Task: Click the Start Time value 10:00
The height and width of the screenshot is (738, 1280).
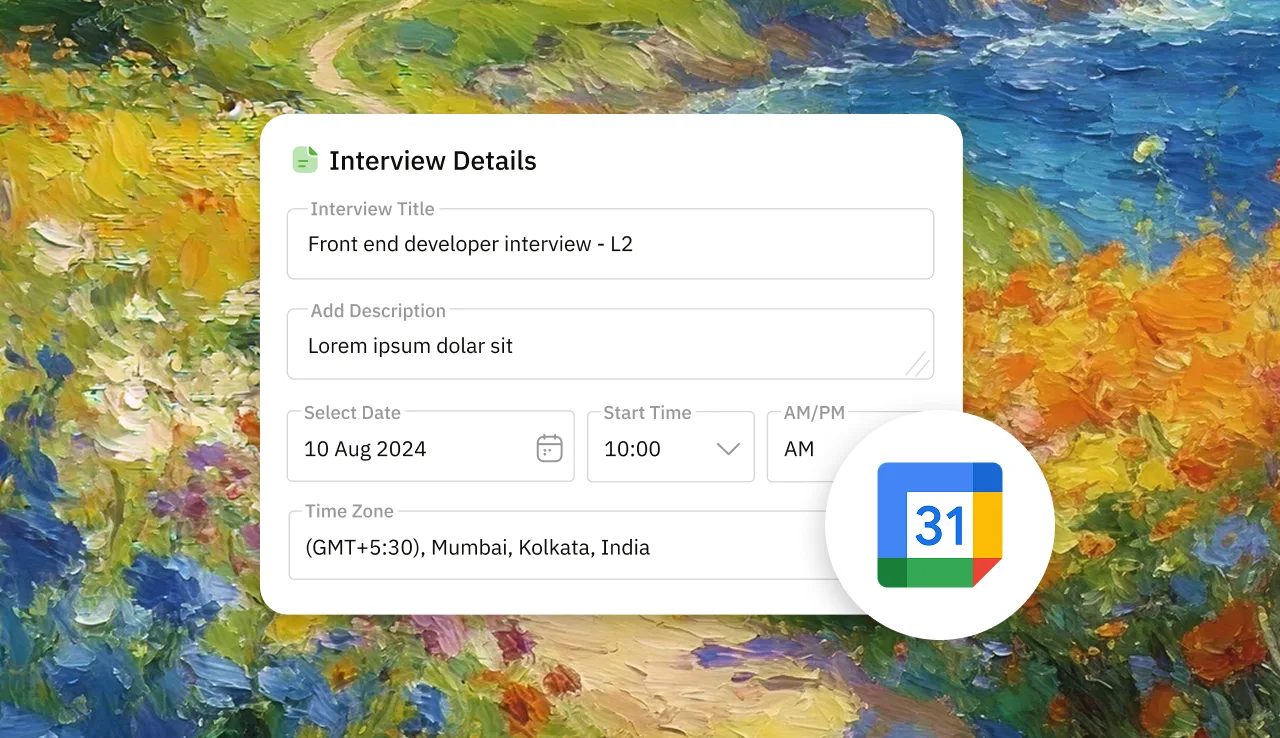Action: (632, 449)
